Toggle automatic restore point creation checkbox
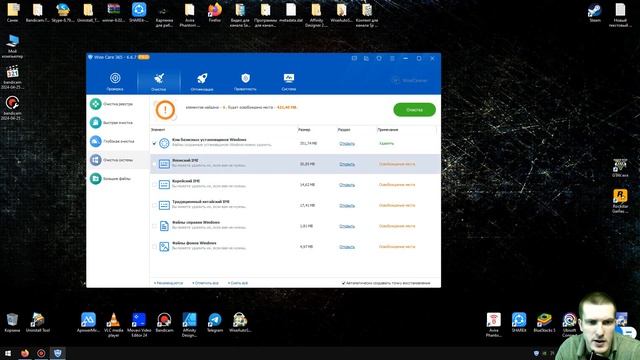This screenshot has width=640, height=360. click(343, 283)
